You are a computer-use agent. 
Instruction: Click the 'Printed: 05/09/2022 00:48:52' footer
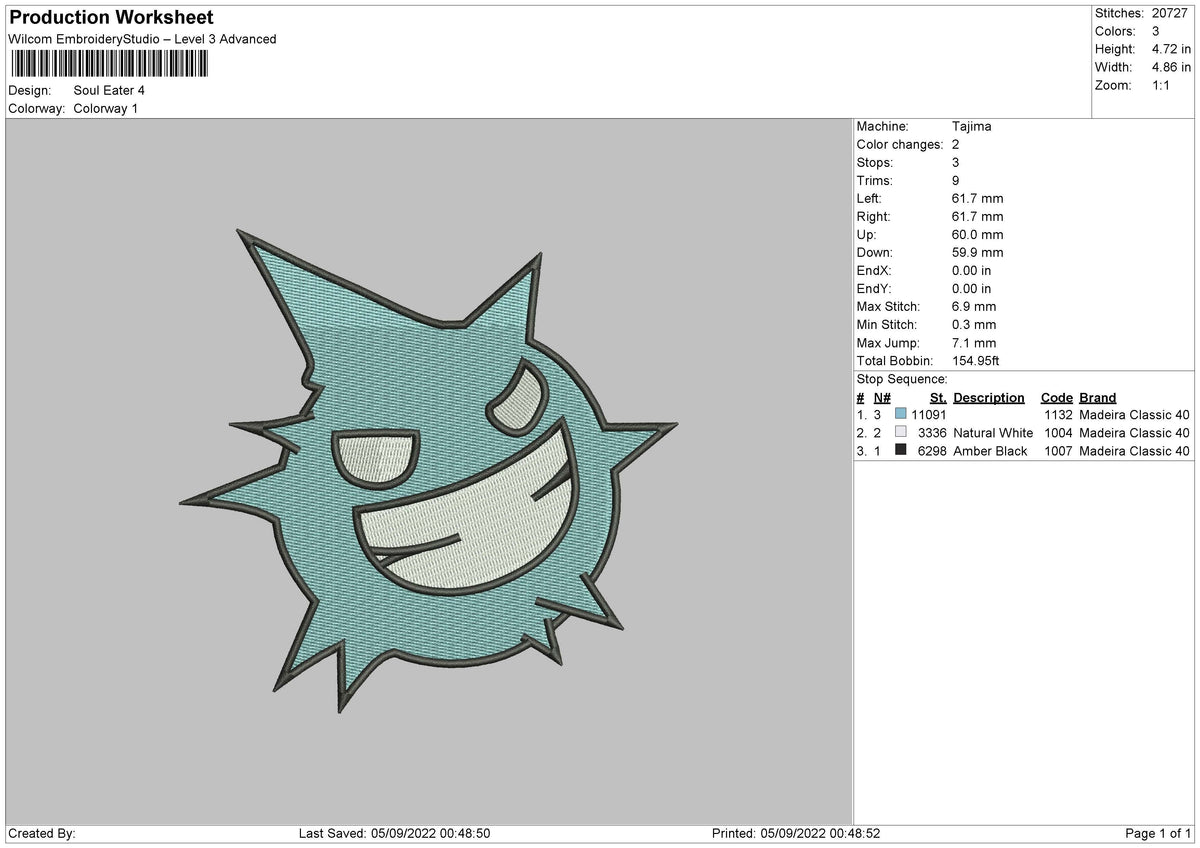coord(796,833)
